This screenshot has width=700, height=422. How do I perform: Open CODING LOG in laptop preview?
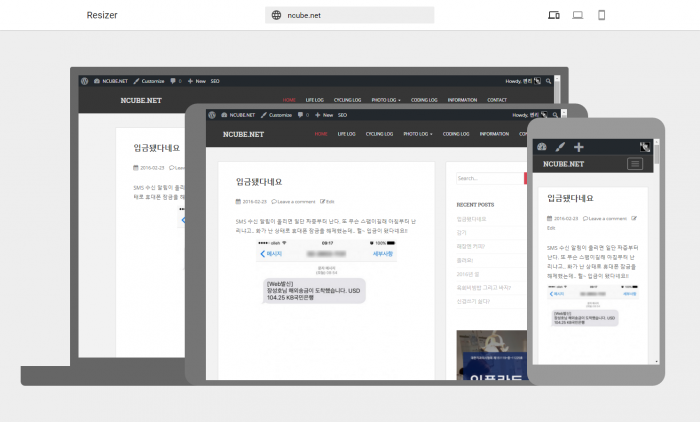coord(424,100)
